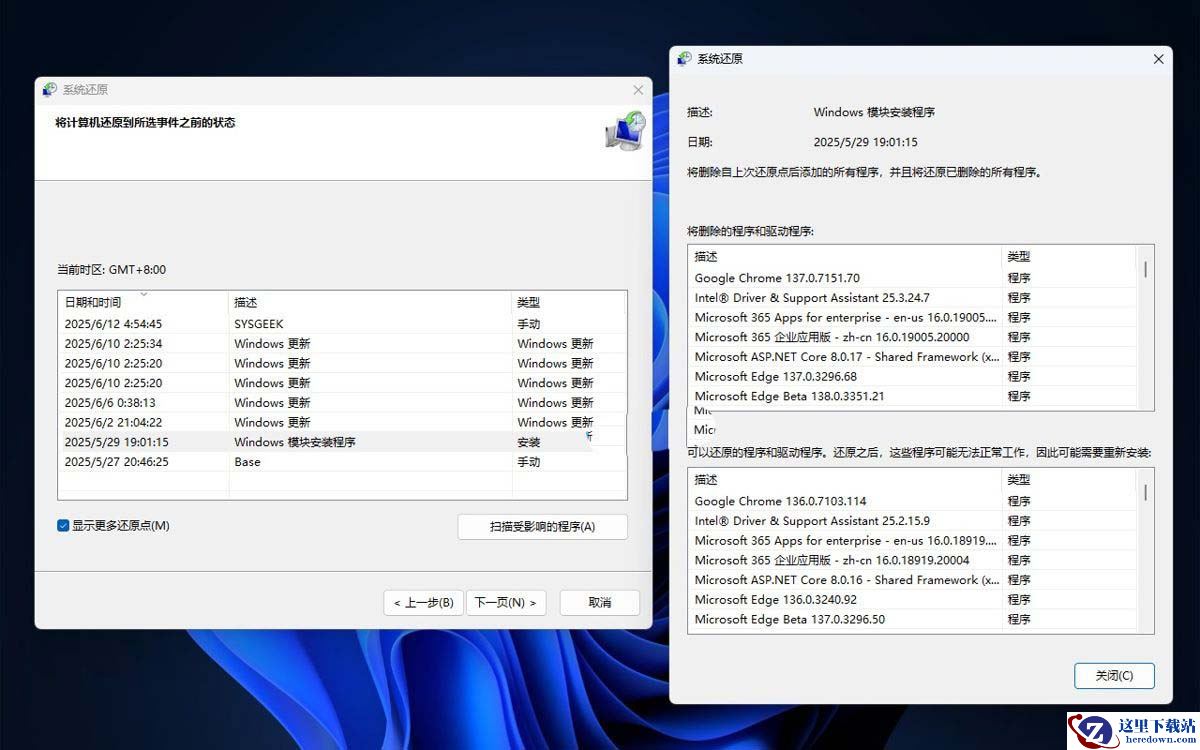This screenshot has width=1200, height=750.
Task: Click Microsoft Edge 137.0.3296.68 row
Action: pos(912,377)
